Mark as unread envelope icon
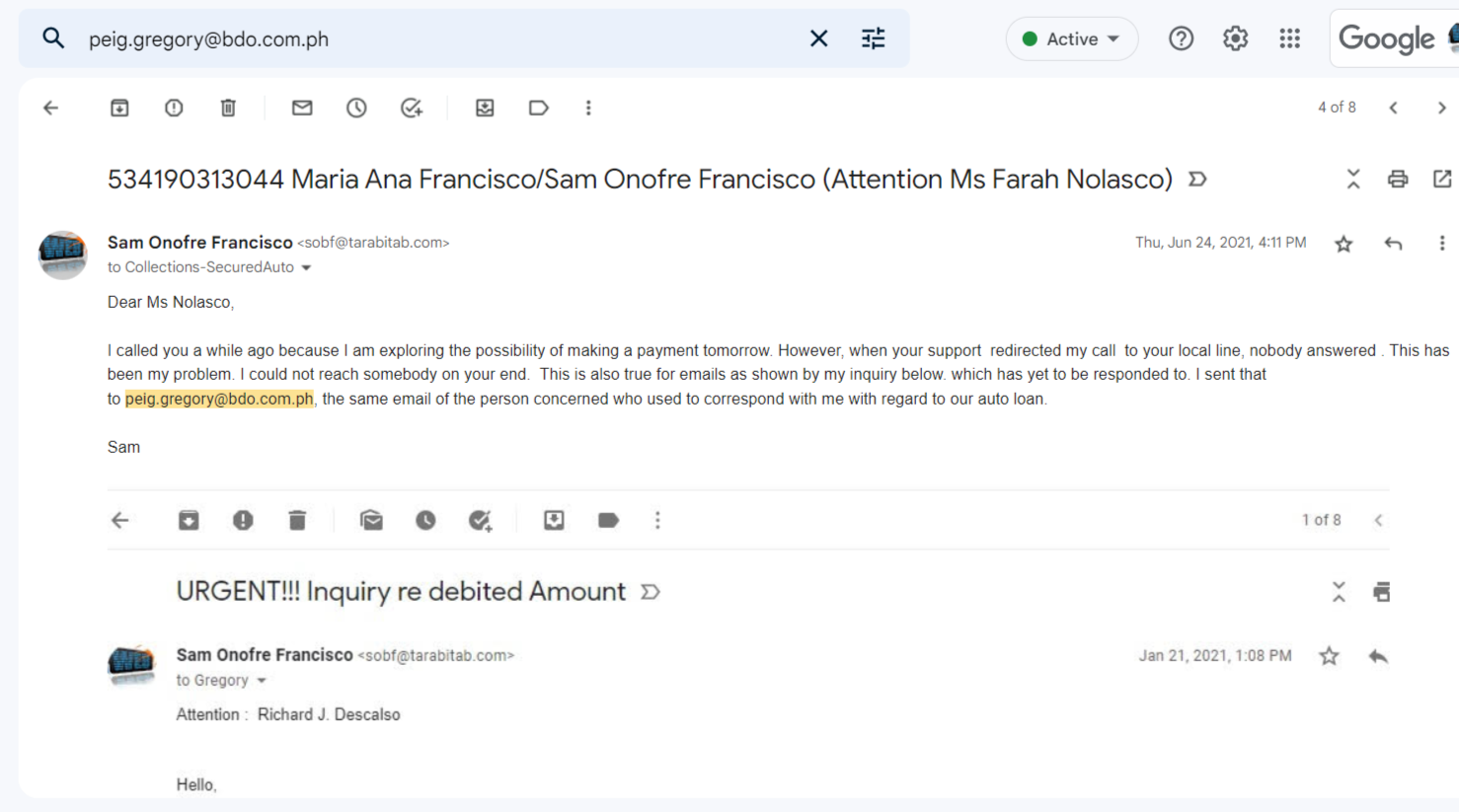Viewport: 1459px width, 812px height. (302, 108)
